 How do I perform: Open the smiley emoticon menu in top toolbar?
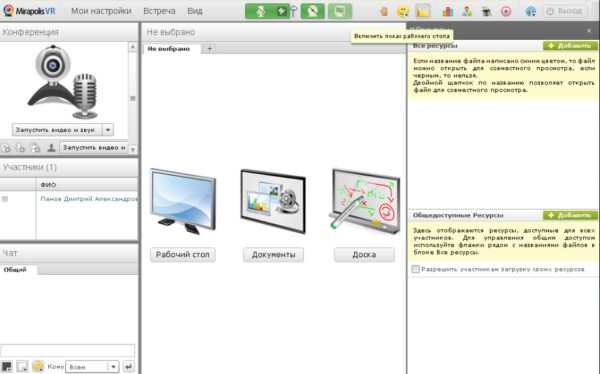pyautogui.click(x=403, y=11)
